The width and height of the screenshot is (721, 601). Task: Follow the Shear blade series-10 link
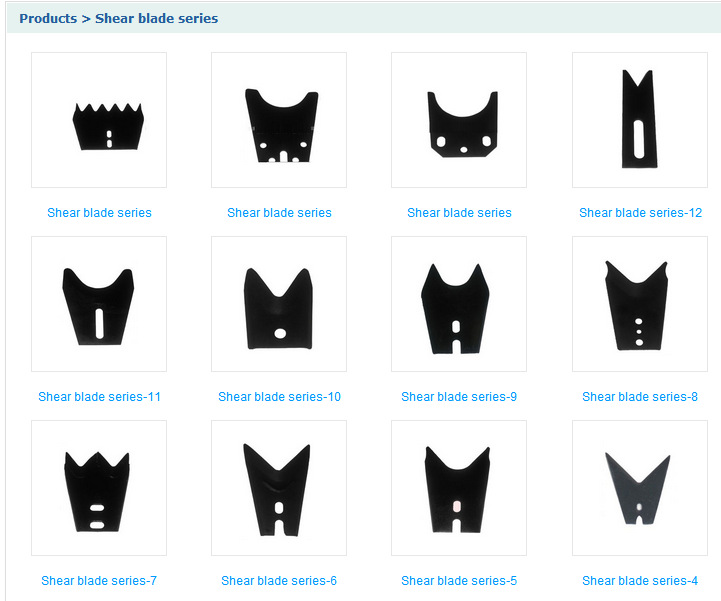tap(279, 396)
